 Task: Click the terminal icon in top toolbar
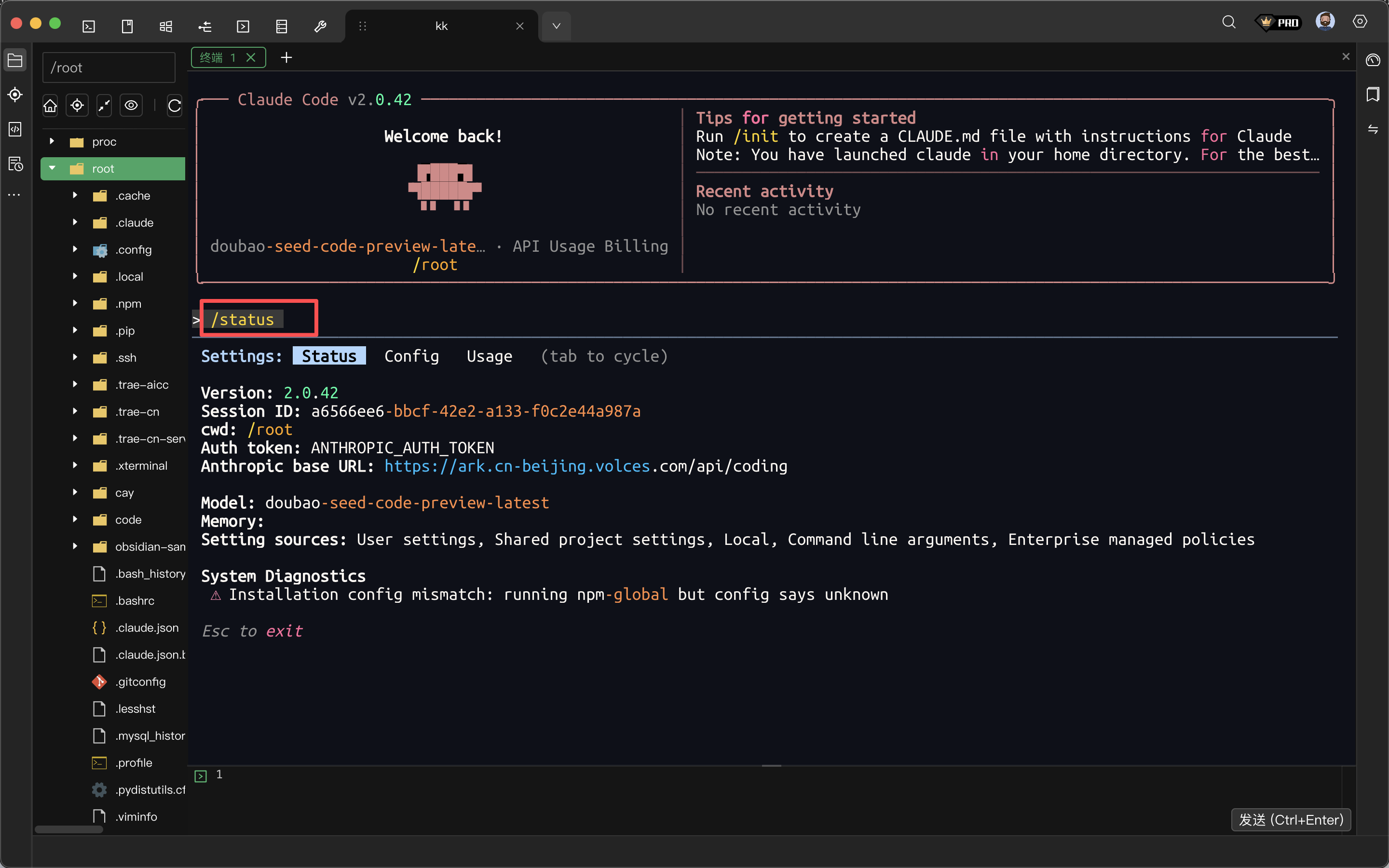(89, 27)
